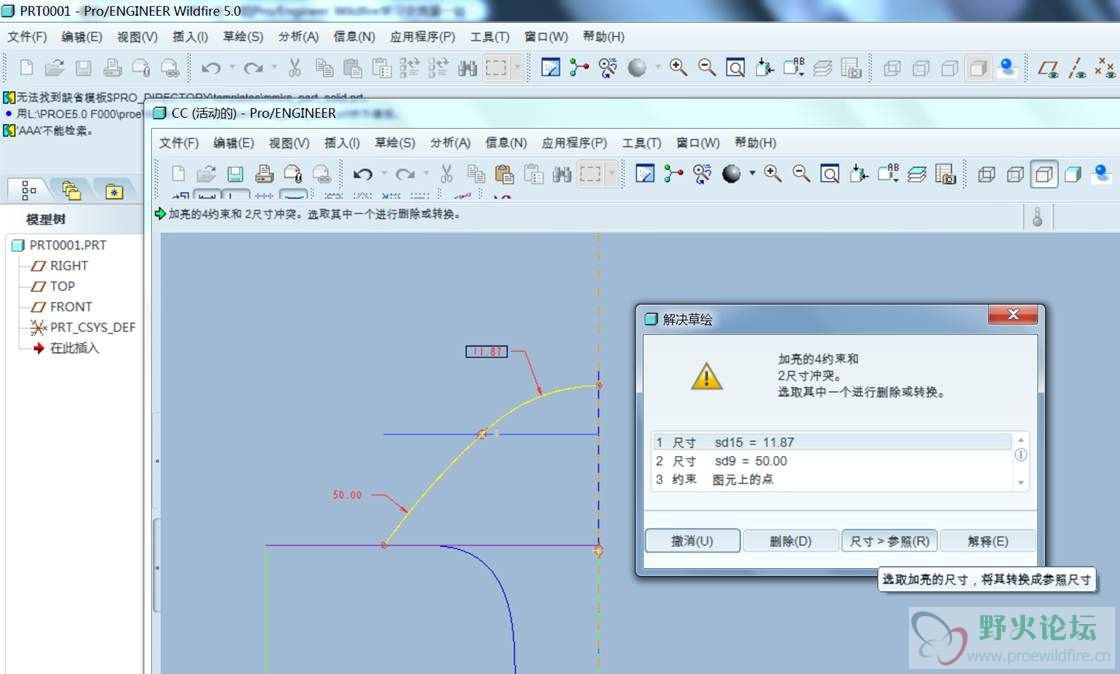Click Print icon in PRT0001 toolbar

pos(112,68)
